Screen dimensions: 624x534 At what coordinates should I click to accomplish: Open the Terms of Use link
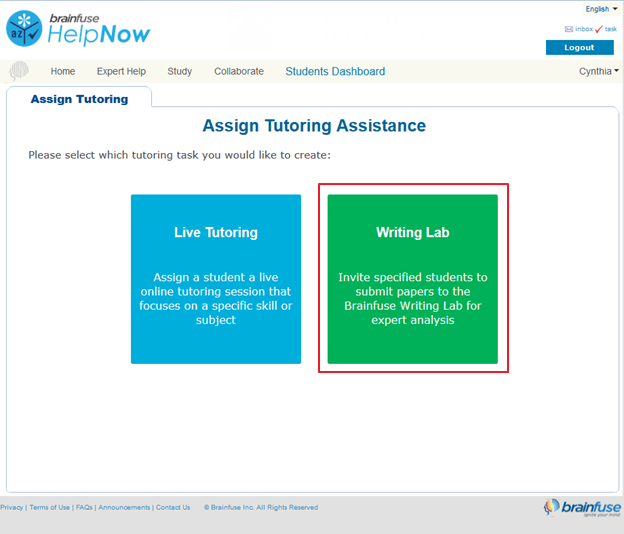50,507
